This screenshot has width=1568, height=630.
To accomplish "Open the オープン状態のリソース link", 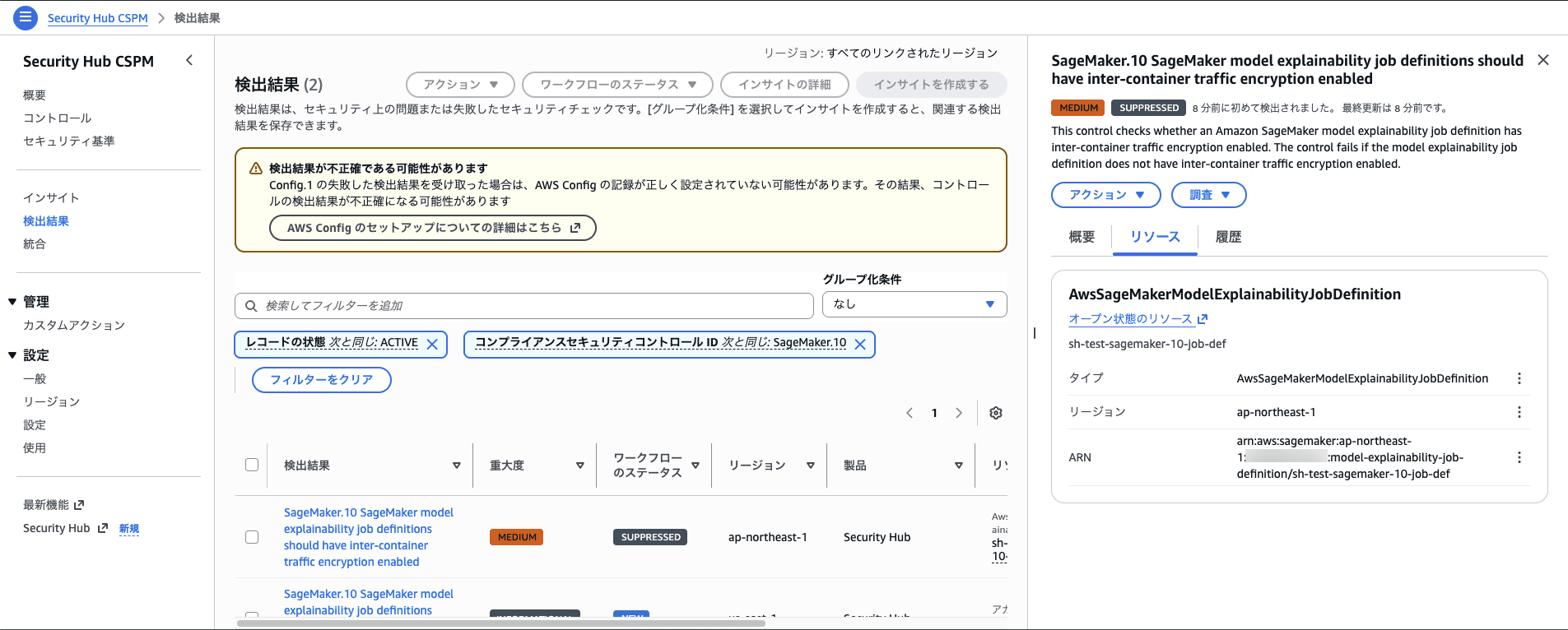I will pyautogui.click(x=1130, y=319).
